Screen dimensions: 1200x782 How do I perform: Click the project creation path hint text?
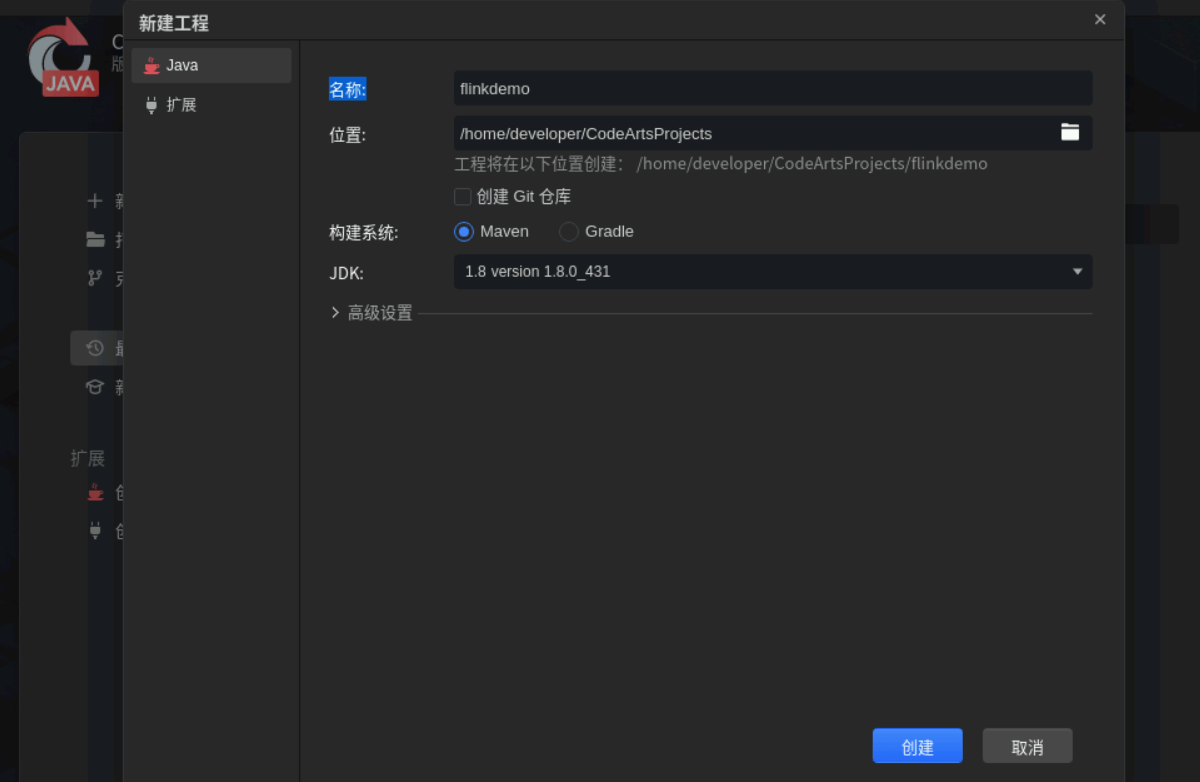coord(721,164)
